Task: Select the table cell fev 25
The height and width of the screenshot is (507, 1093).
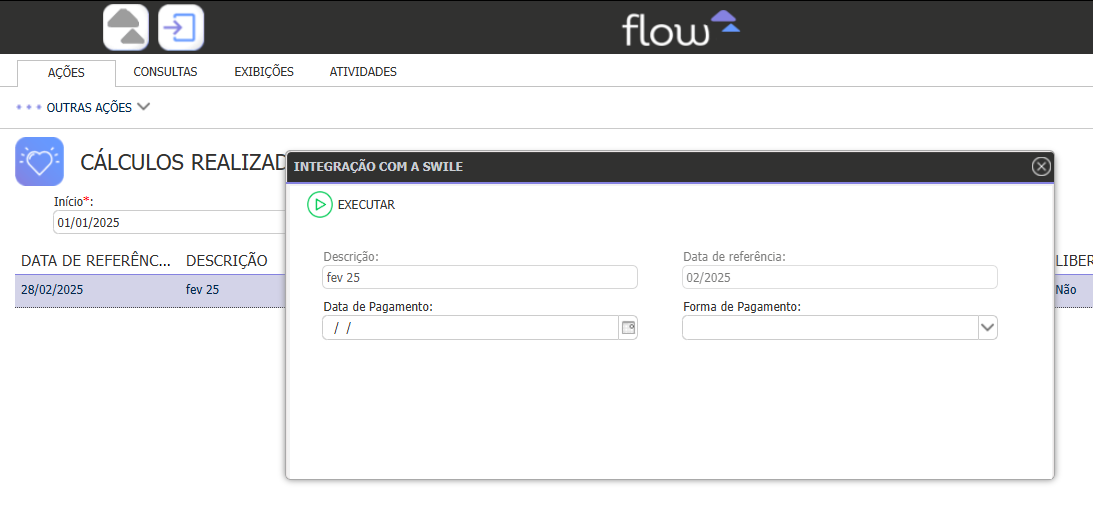Action: pyautogui.click(x=202, y=289)
